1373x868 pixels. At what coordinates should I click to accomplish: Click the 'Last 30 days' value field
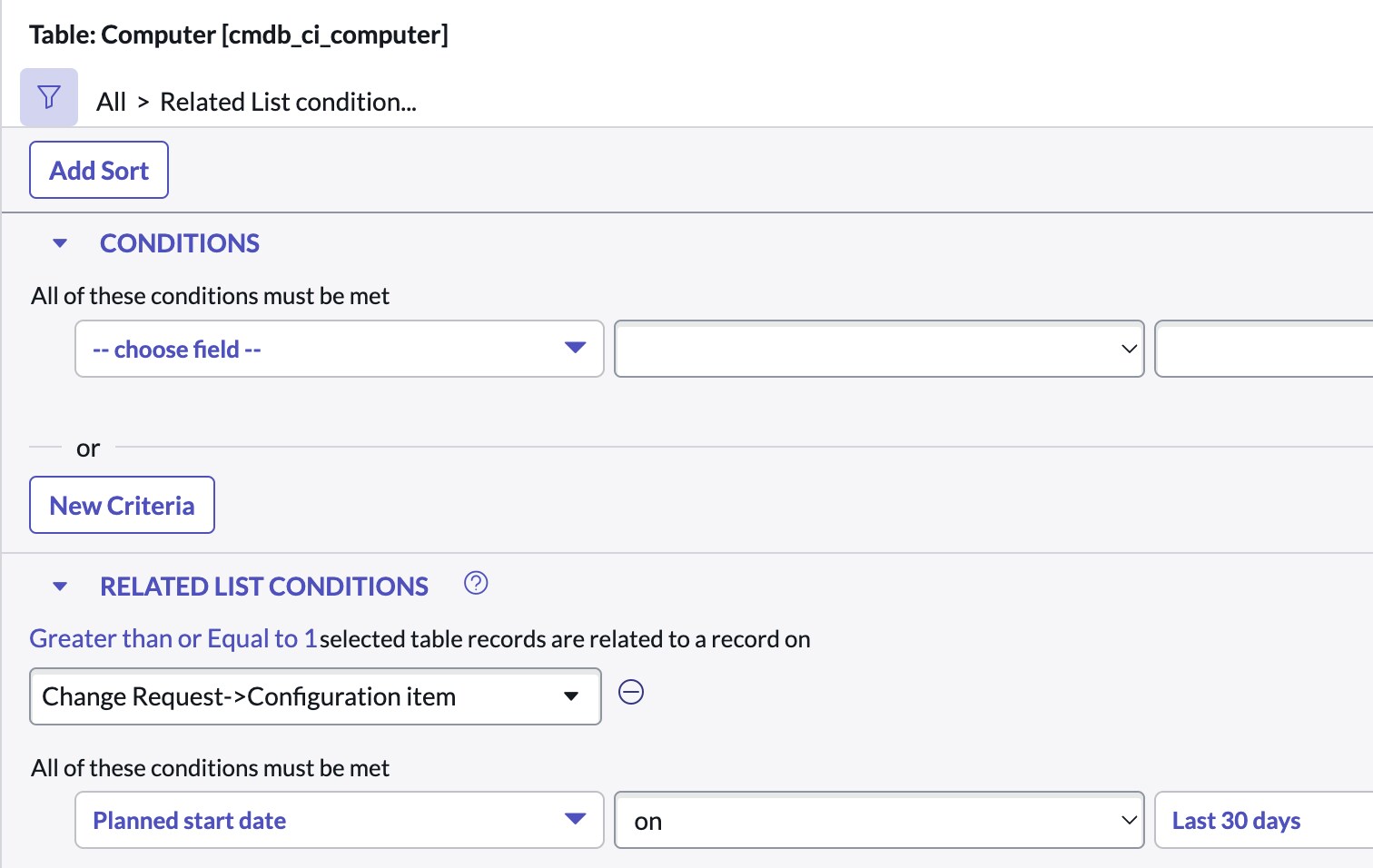[x=1264, y=820]
